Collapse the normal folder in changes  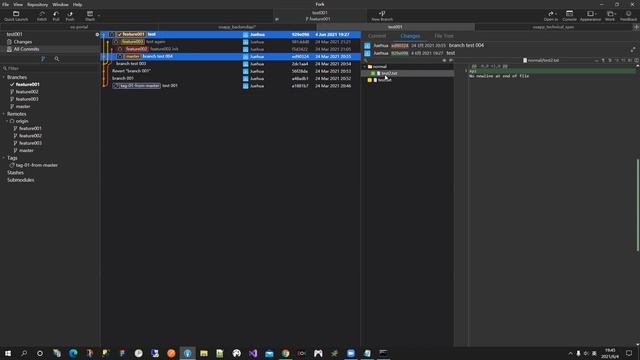pyautogui.click(x=365, y=67)
